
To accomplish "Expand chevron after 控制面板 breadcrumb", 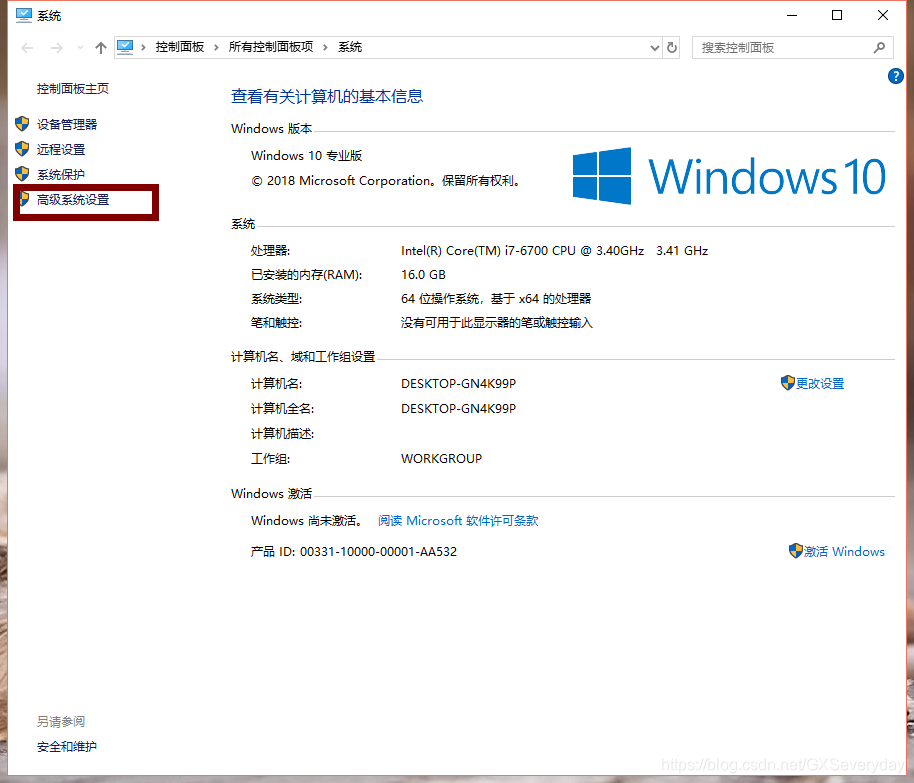I will (x=216, y=47).
